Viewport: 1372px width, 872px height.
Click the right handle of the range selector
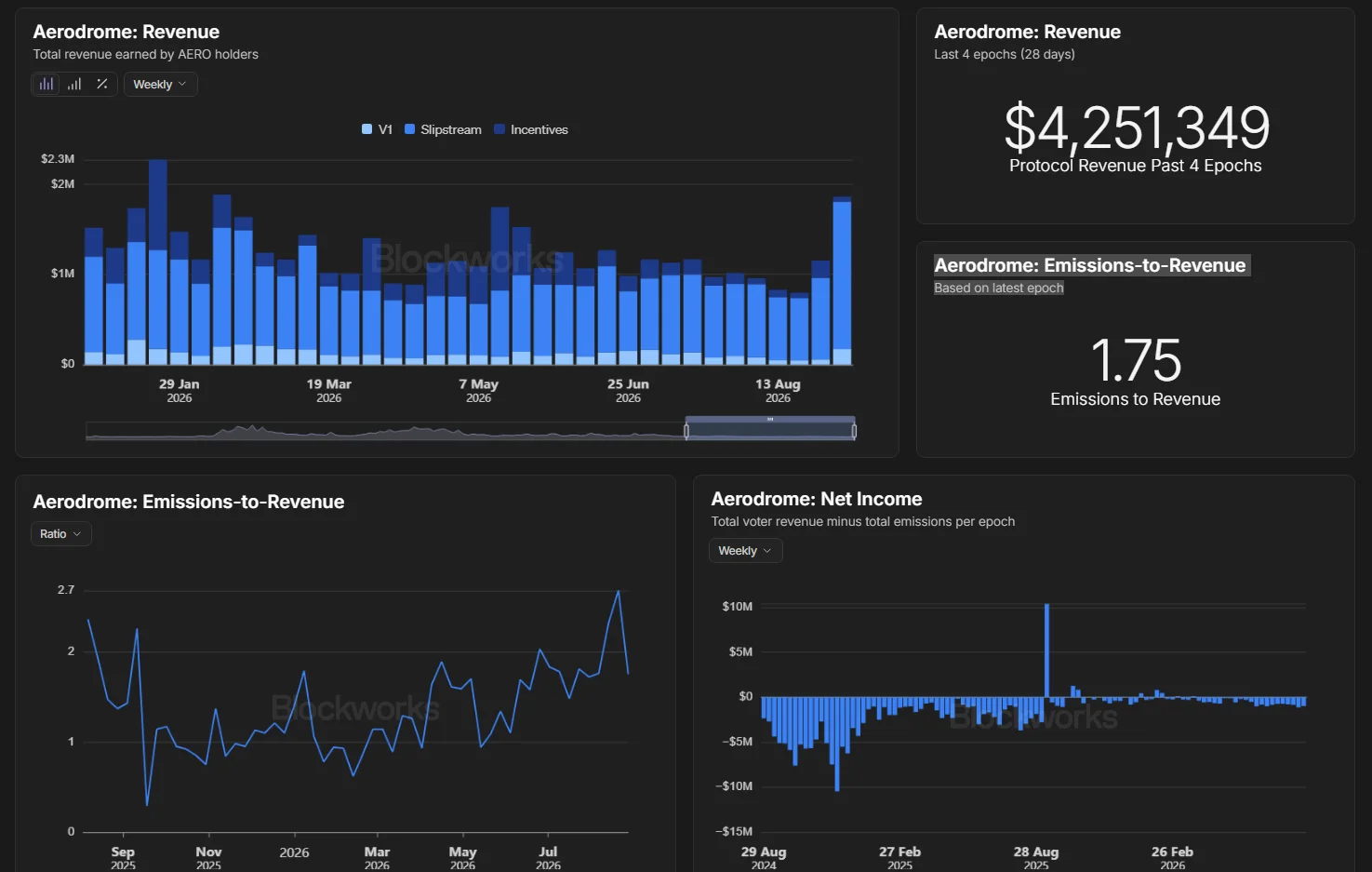click(854, 431)
